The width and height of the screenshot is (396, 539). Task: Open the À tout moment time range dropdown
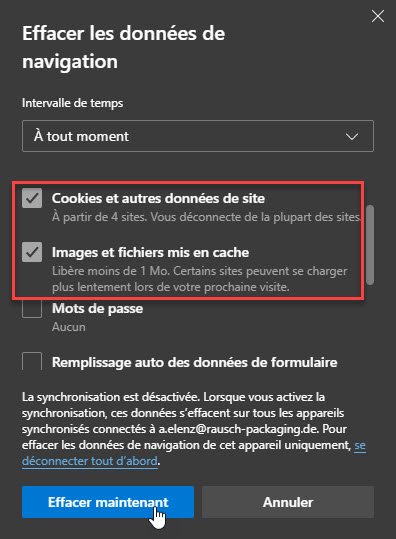(x=198, y=136)
